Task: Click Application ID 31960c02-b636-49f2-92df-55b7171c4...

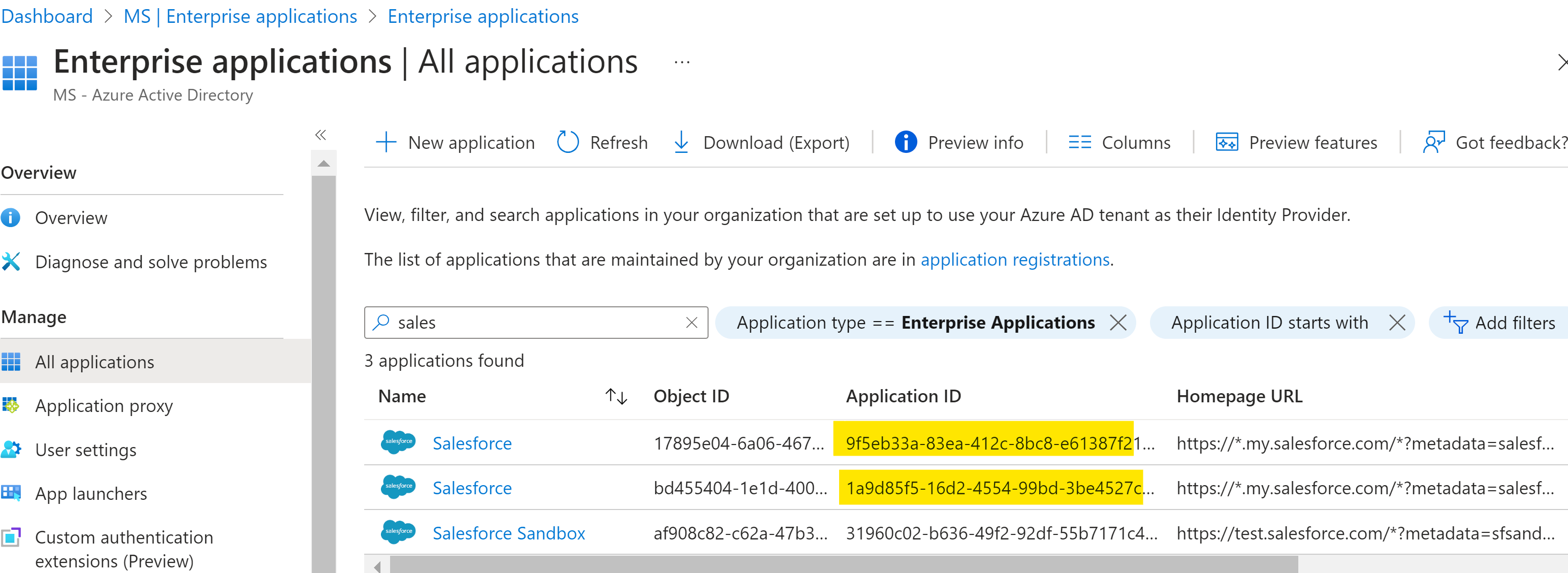Action: pos(1002,533)
